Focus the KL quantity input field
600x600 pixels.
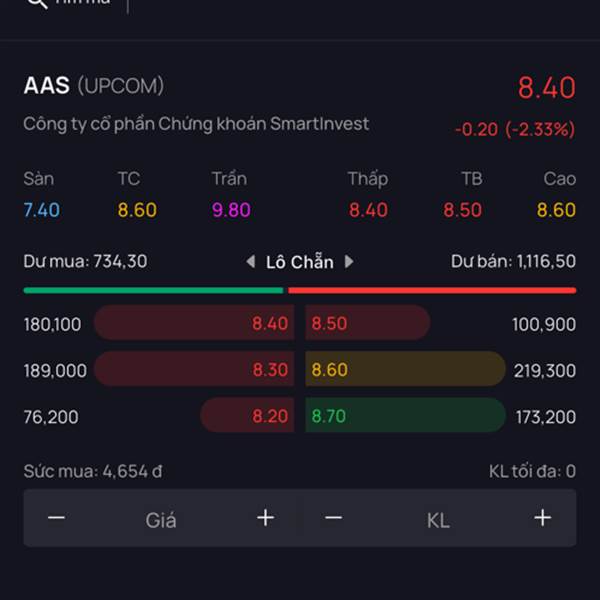(x=438, y=520)
